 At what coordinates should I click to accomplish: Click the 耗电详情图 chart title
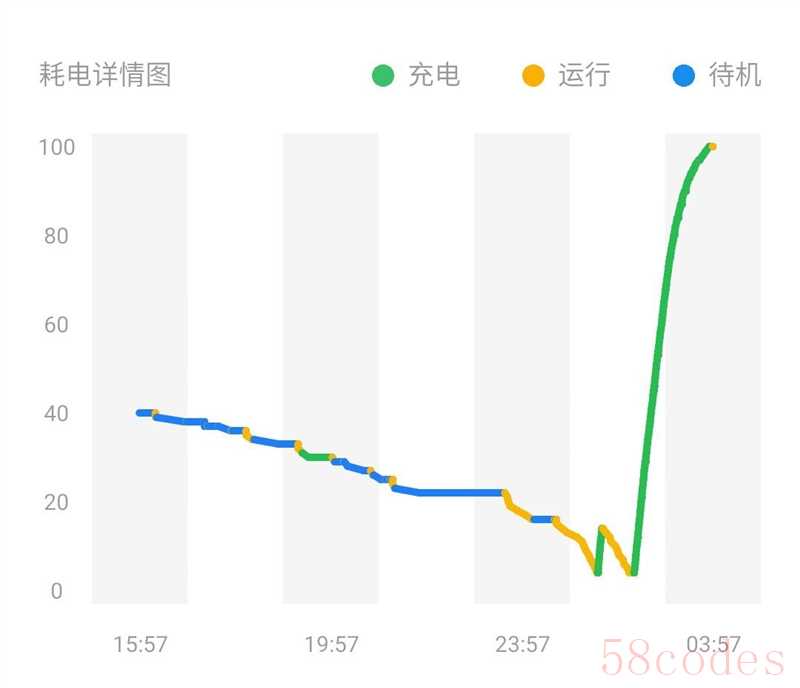(105, 75)
